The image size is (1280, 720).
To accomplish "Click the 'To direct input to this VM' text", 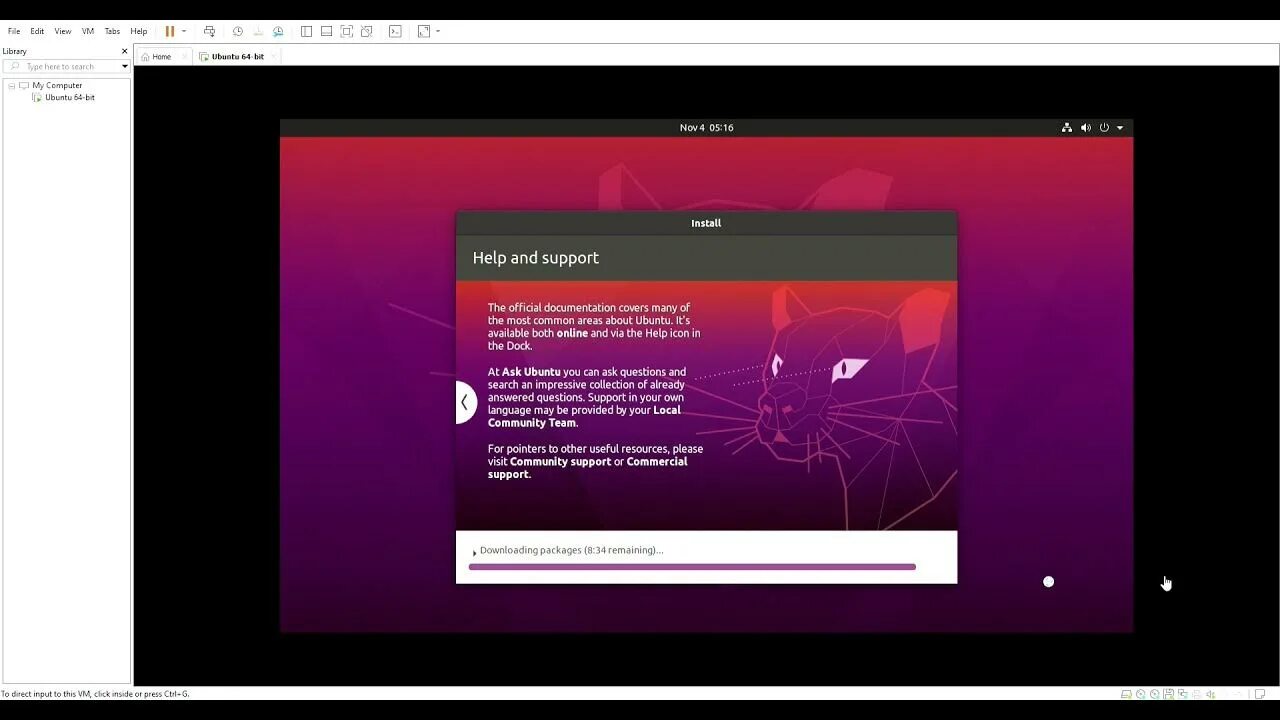I will tap(95, 694).
